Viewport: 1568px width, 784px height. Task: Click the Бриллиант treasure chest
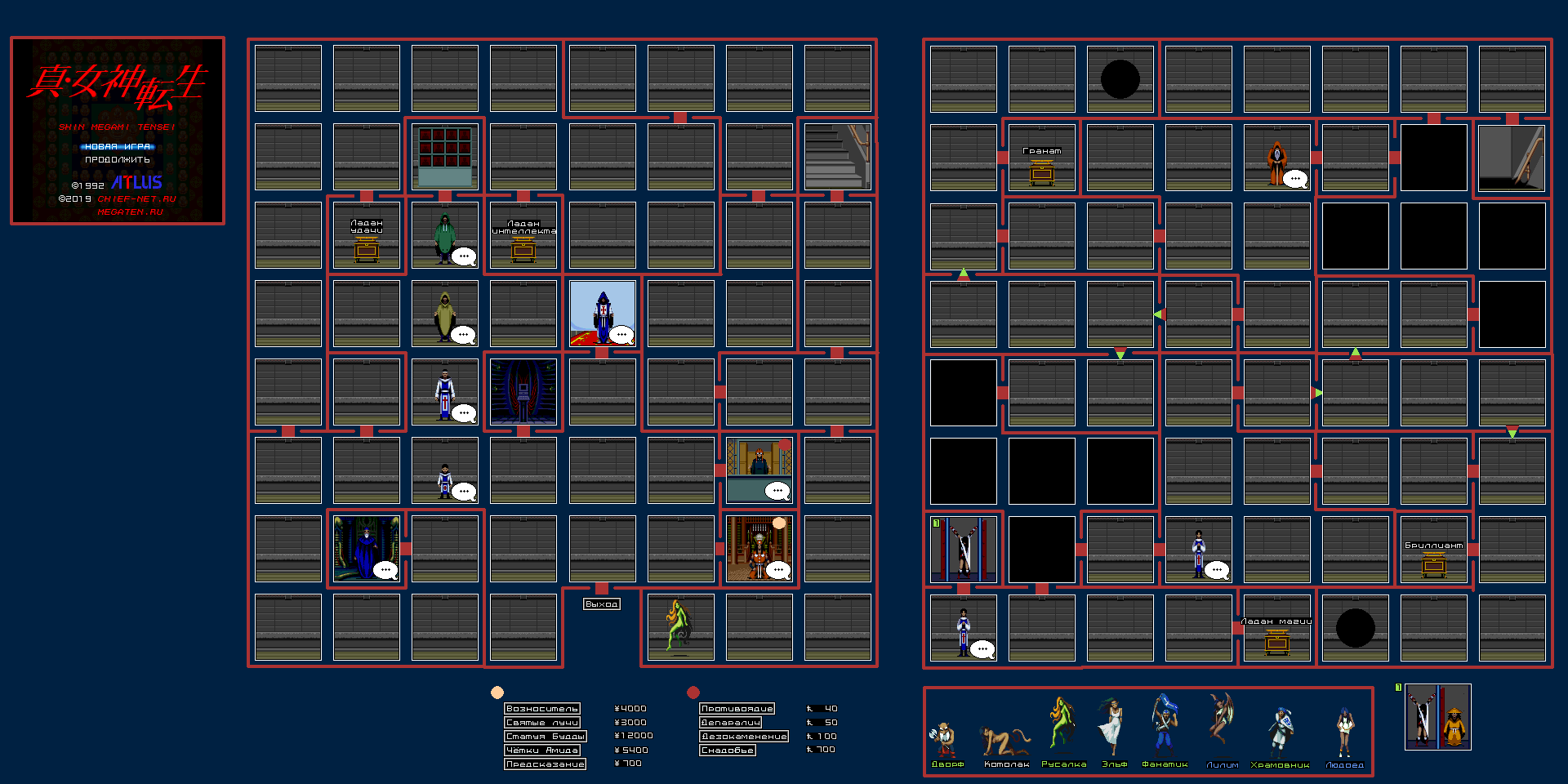pos(1434,563)
